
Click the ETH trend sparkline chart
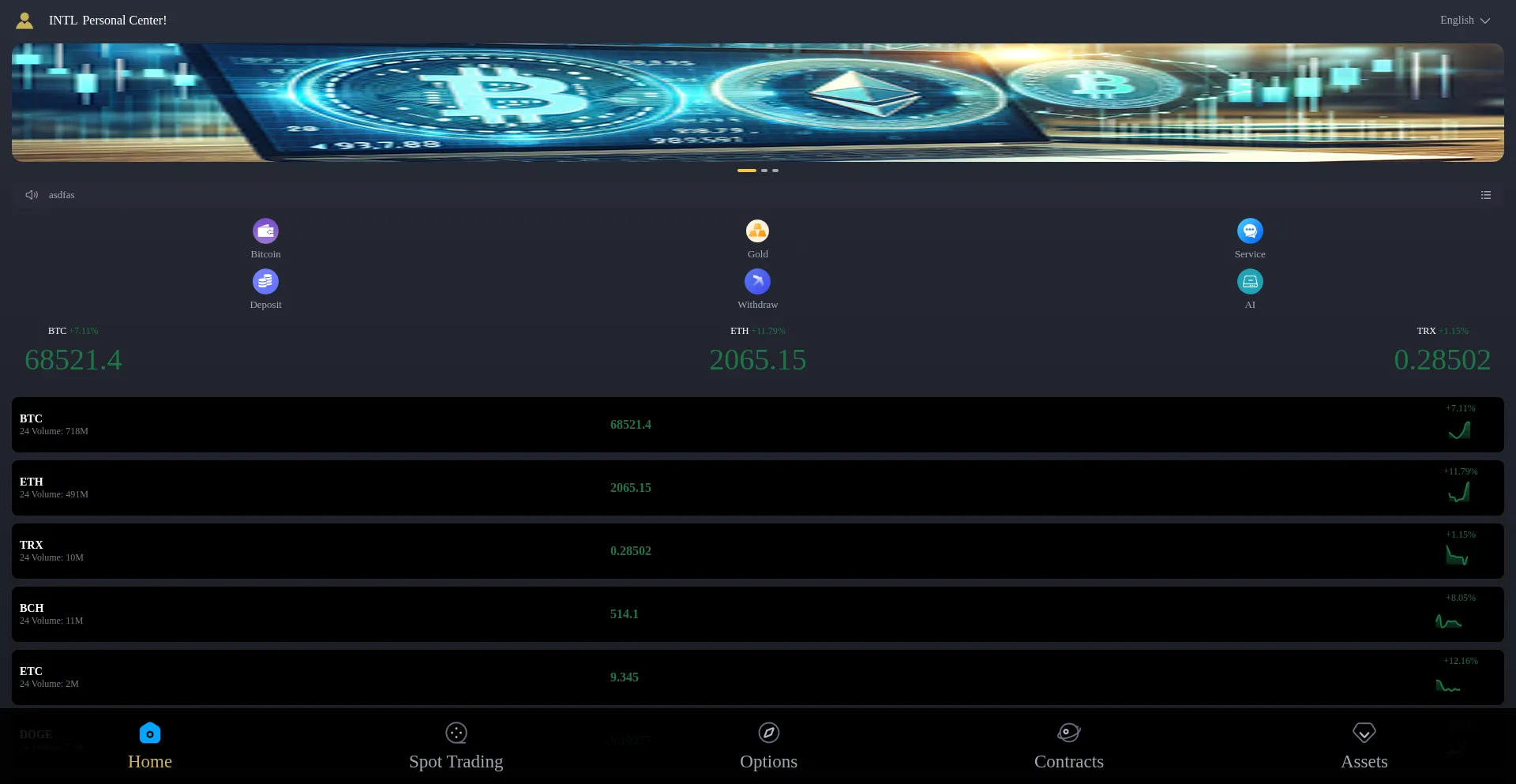1459,493
